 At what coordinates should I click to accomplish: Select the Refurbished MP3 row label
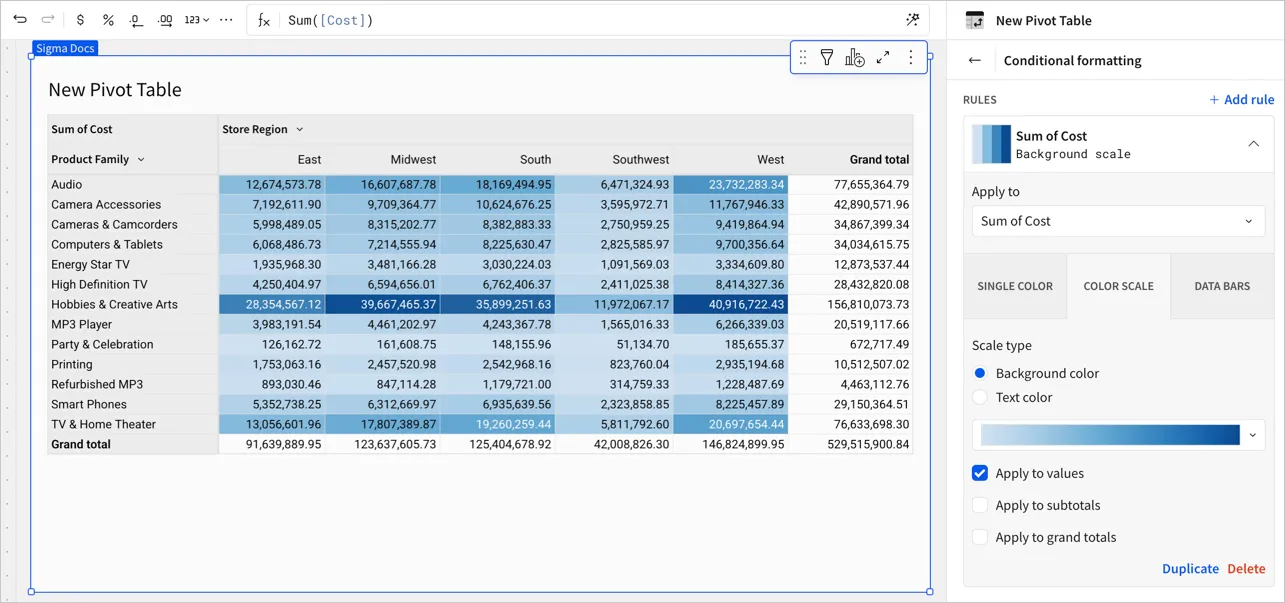[x=97, y=384]
